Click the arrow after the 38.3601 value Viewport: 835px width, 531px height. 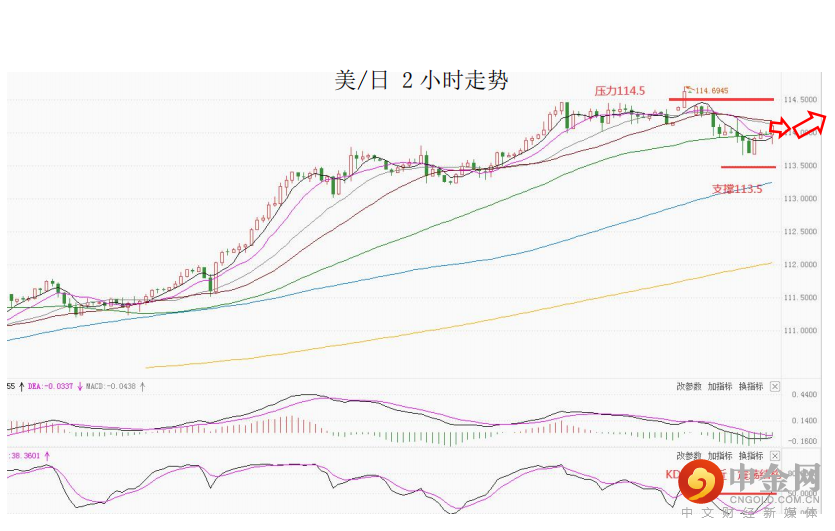(45, 455)
